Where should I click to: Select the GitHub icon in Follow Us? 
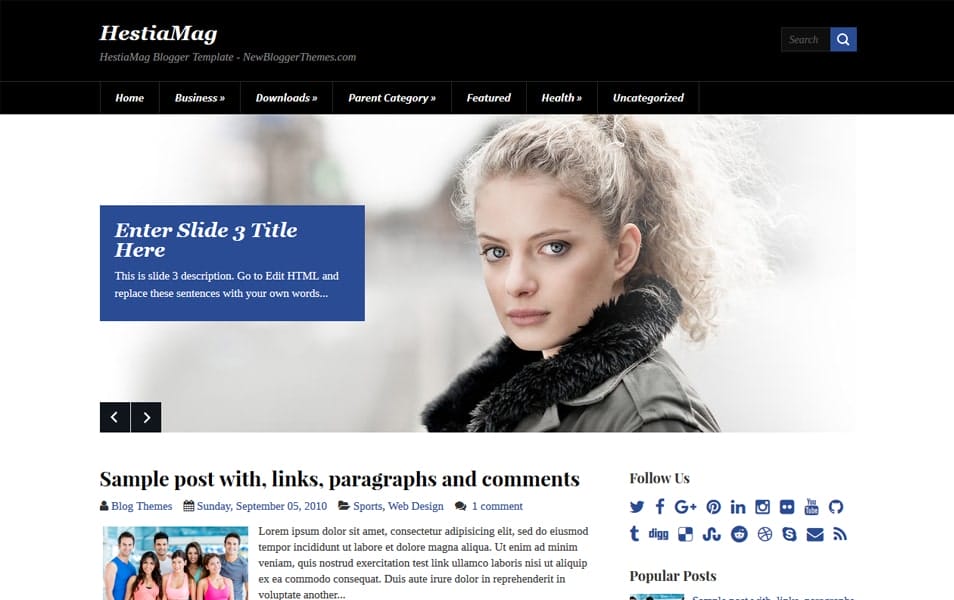(x=838, y=507)
